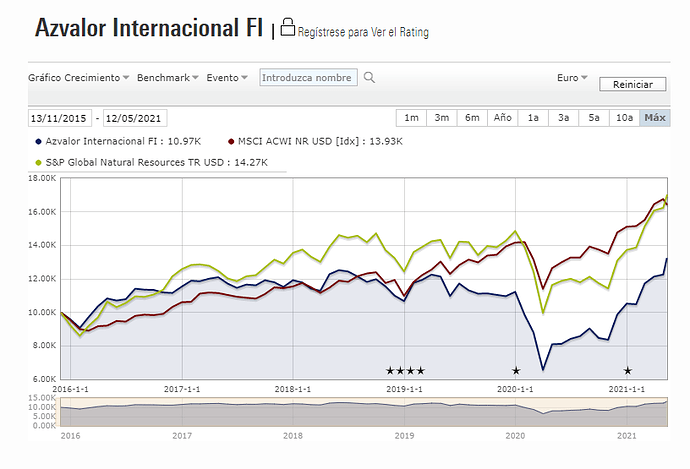The width and height of the screenshot is (690, 469).
Task: Select the Año time range
Action: (503, 118)
